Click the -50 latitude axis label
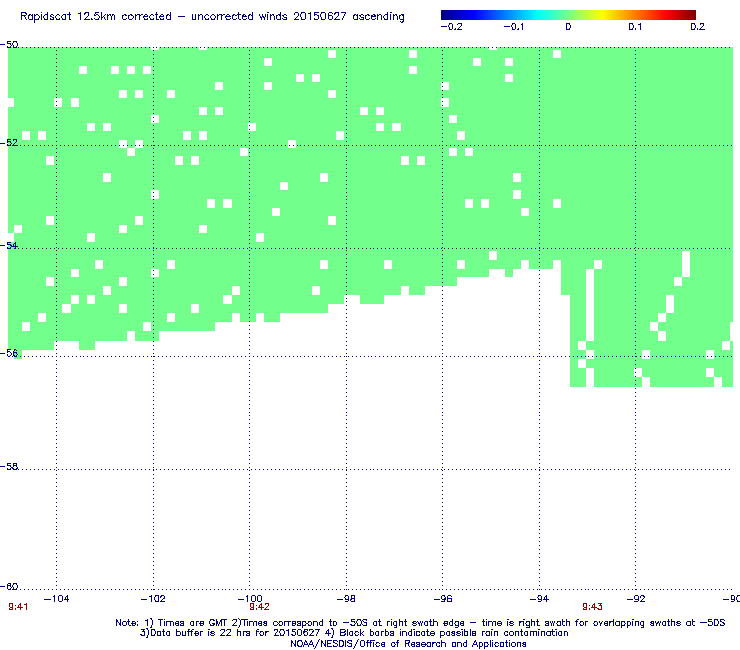 (9, 45)
